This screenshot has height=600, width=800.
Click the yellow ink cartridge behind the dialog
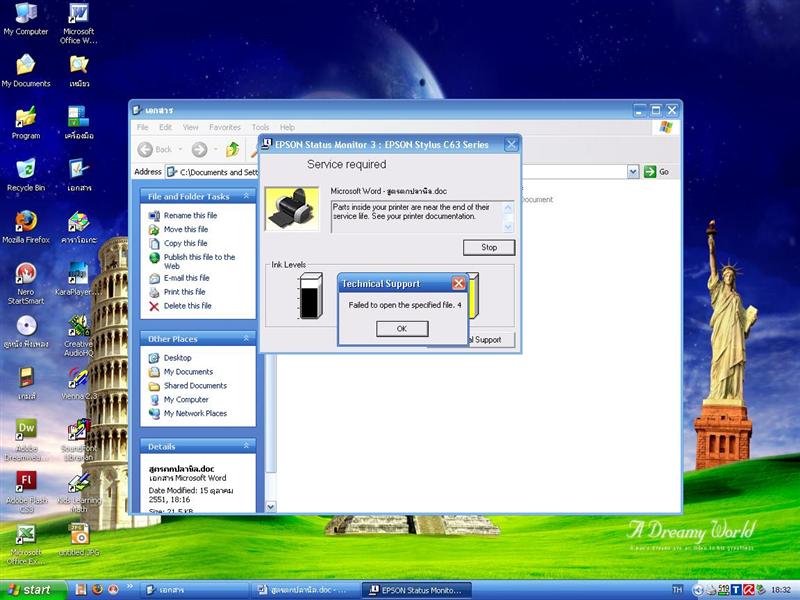point(473,296)
